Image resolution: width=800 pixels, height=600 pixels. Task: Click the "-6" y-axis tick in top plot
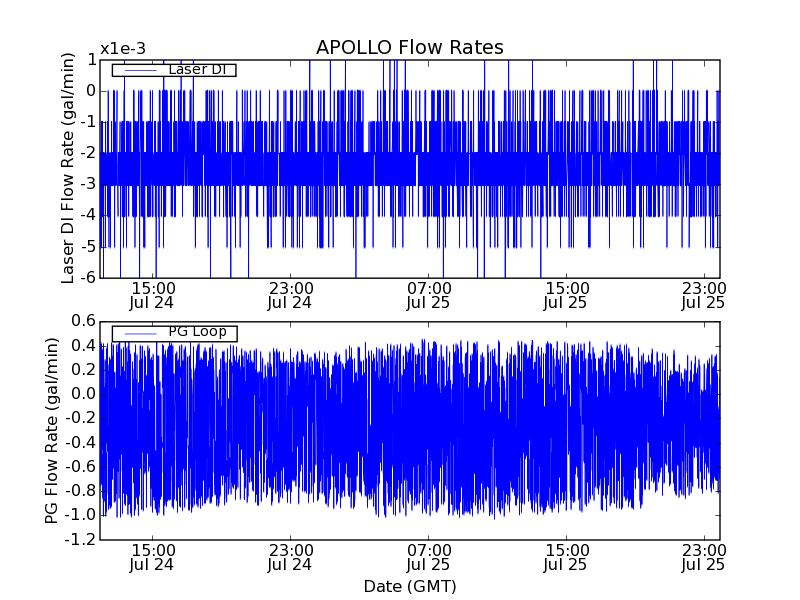point(88,278)
